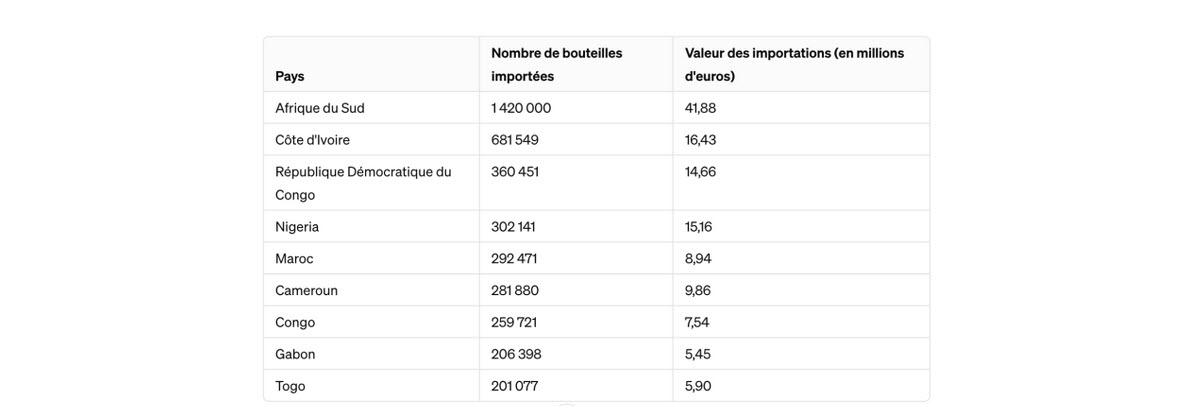Image resolution: width=1186 pixels, height=406 pixels.
Task: Select the "Maroc" country cell
Action: coord(294,259)
